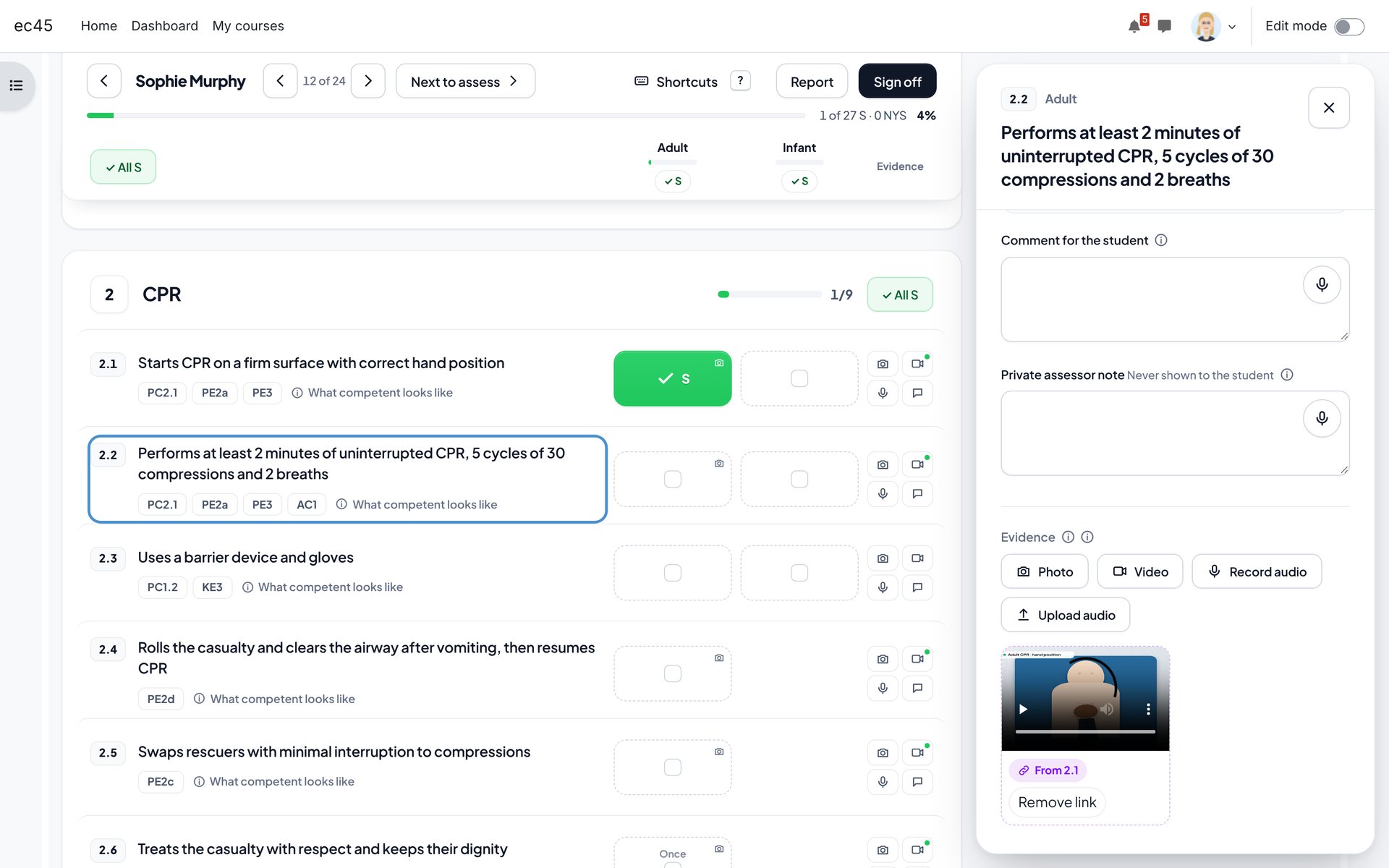
Task: Open the user profile dropdown arrow
Action: click(x=1232, y=27)
